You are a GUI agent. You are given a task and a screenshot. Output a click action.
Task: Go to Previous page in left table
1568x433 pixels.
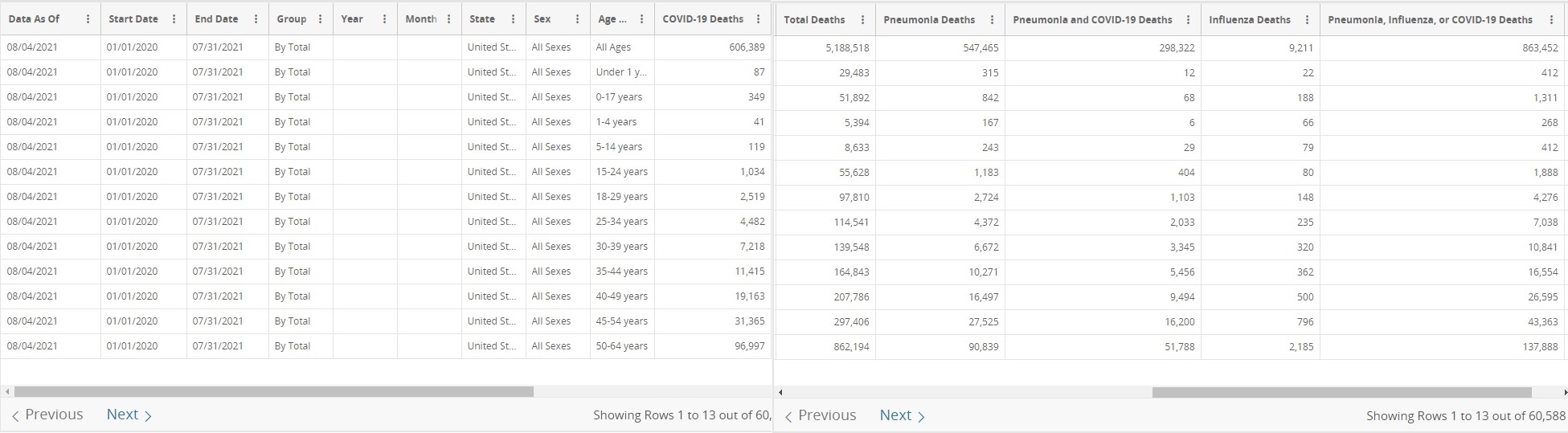(x=47, y=415)
